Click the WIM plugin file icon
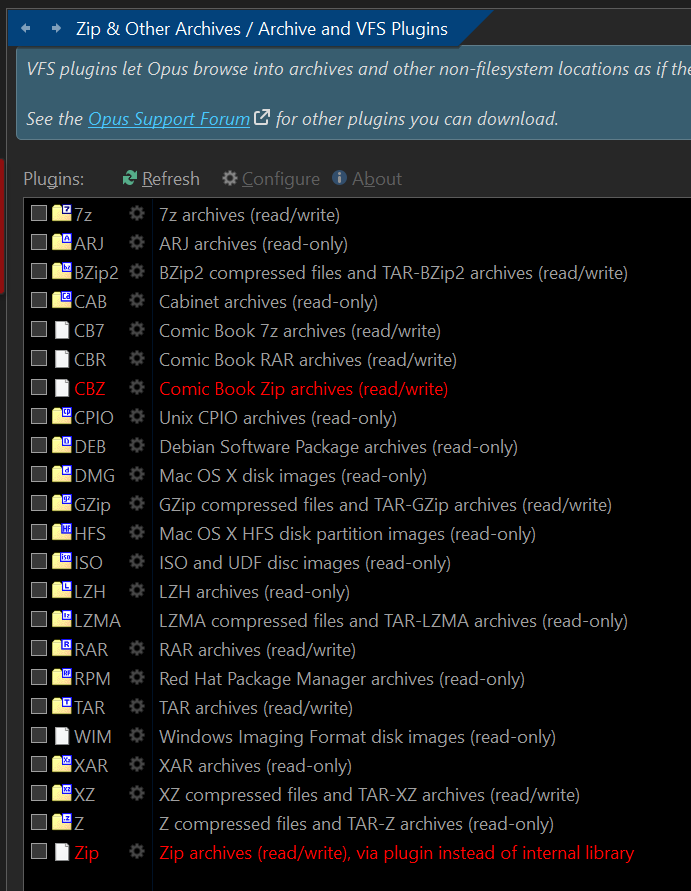The width and height of the screenshot is (691, 891). tap(62, 737)
